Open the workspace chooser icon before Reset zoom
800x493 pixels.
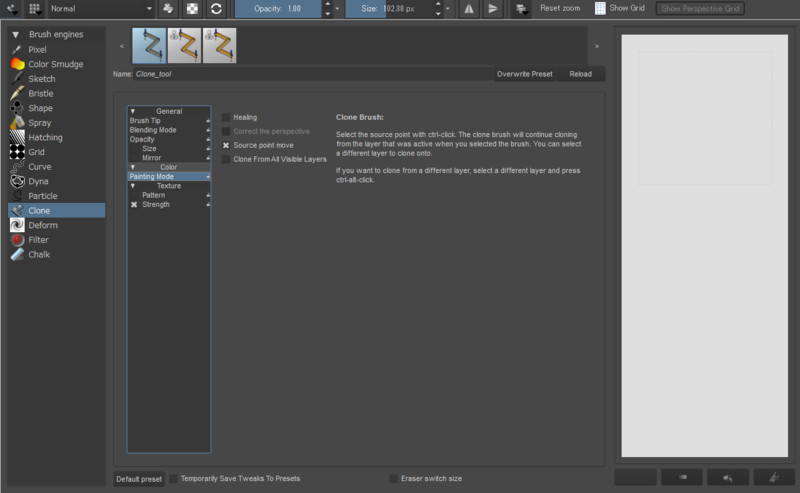(521, 9)
